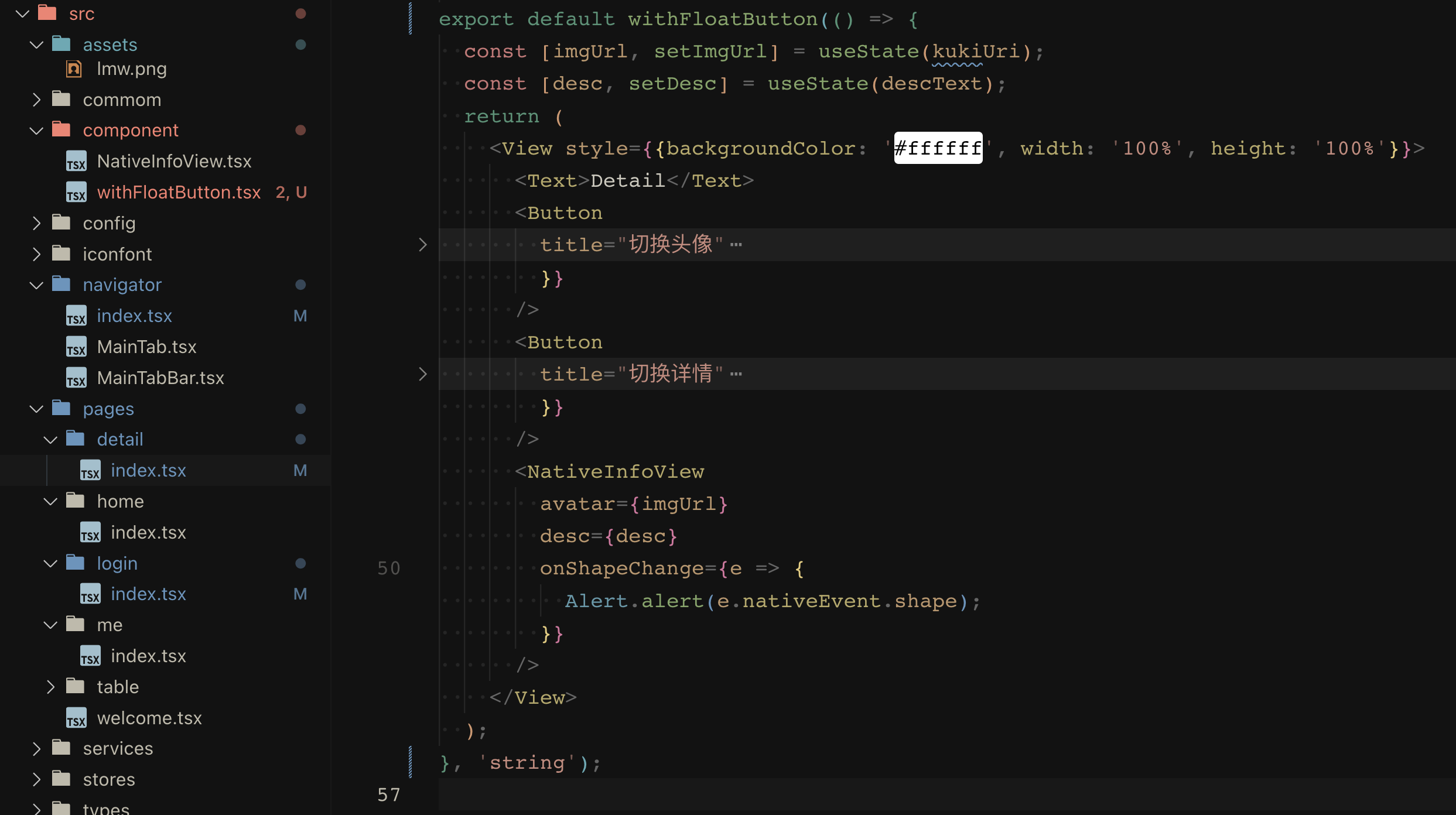Viewport: 1456px width, 815px height.
Task: Click NativeInfoView tag in the editor
Action: 616,471
